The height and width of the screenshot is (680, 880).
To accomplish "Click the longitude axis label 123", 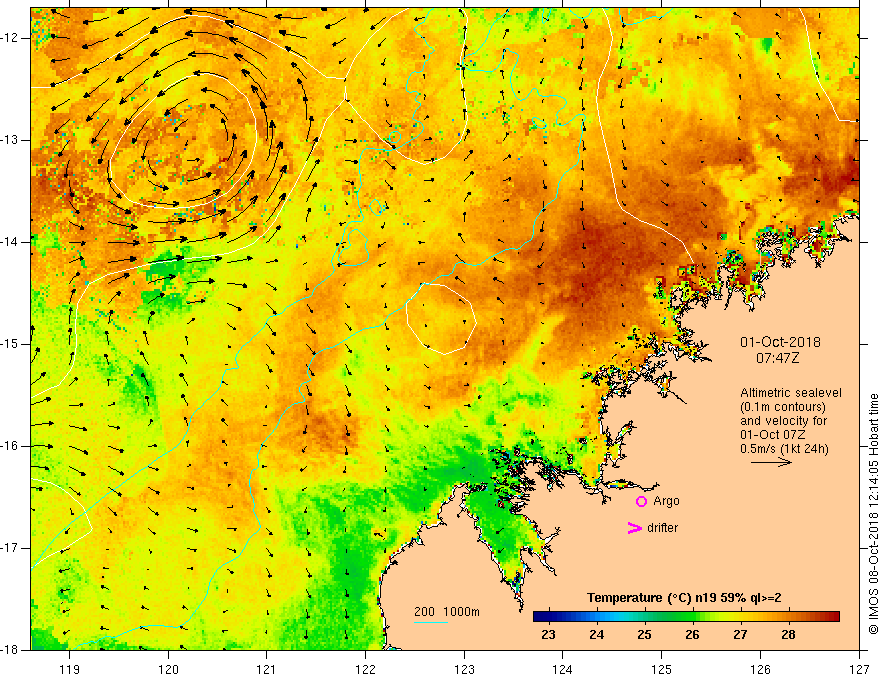I will (x=464, y=669).
